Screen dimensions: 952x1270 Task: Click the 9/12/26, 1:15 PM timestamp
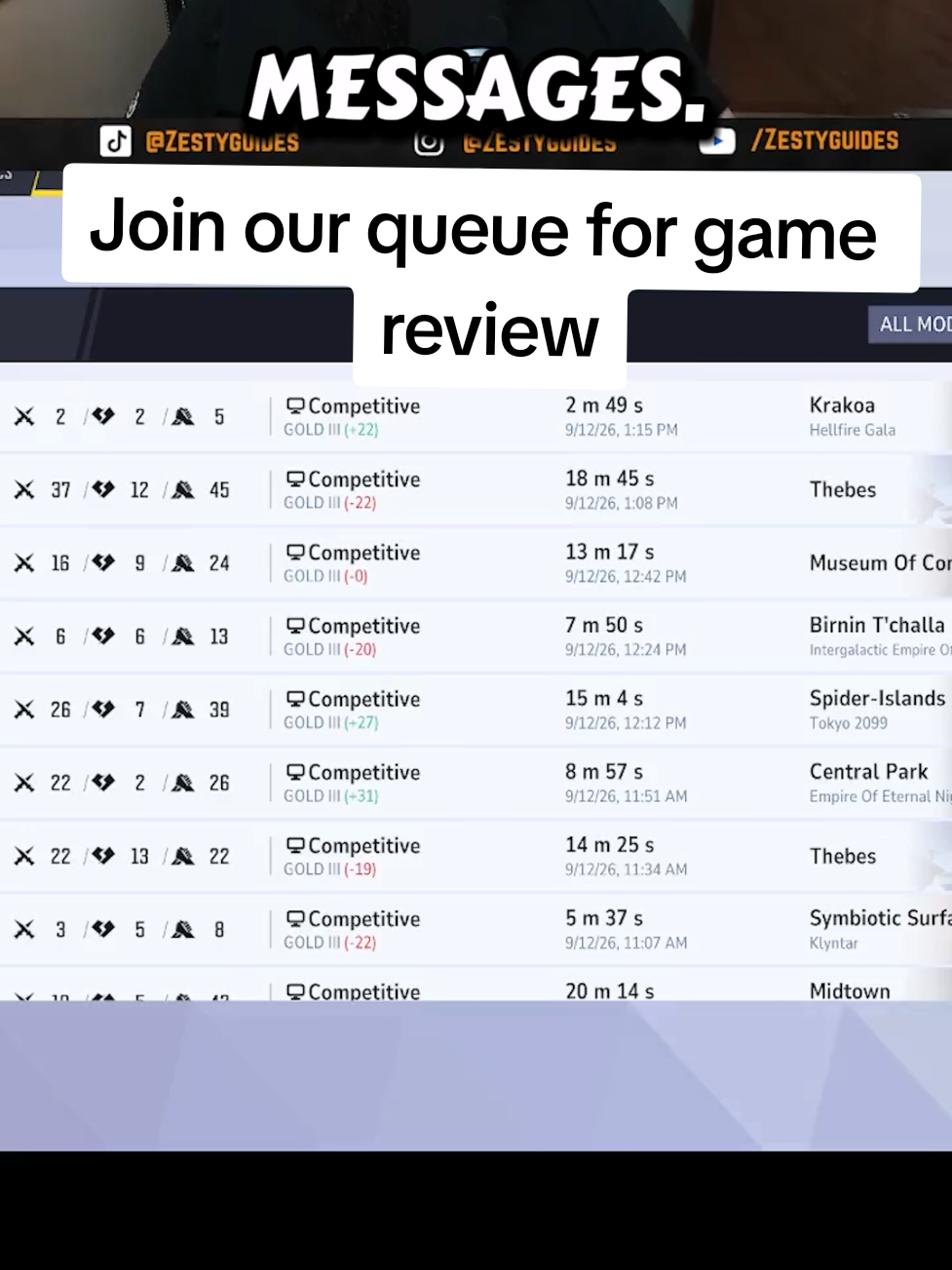622,430
